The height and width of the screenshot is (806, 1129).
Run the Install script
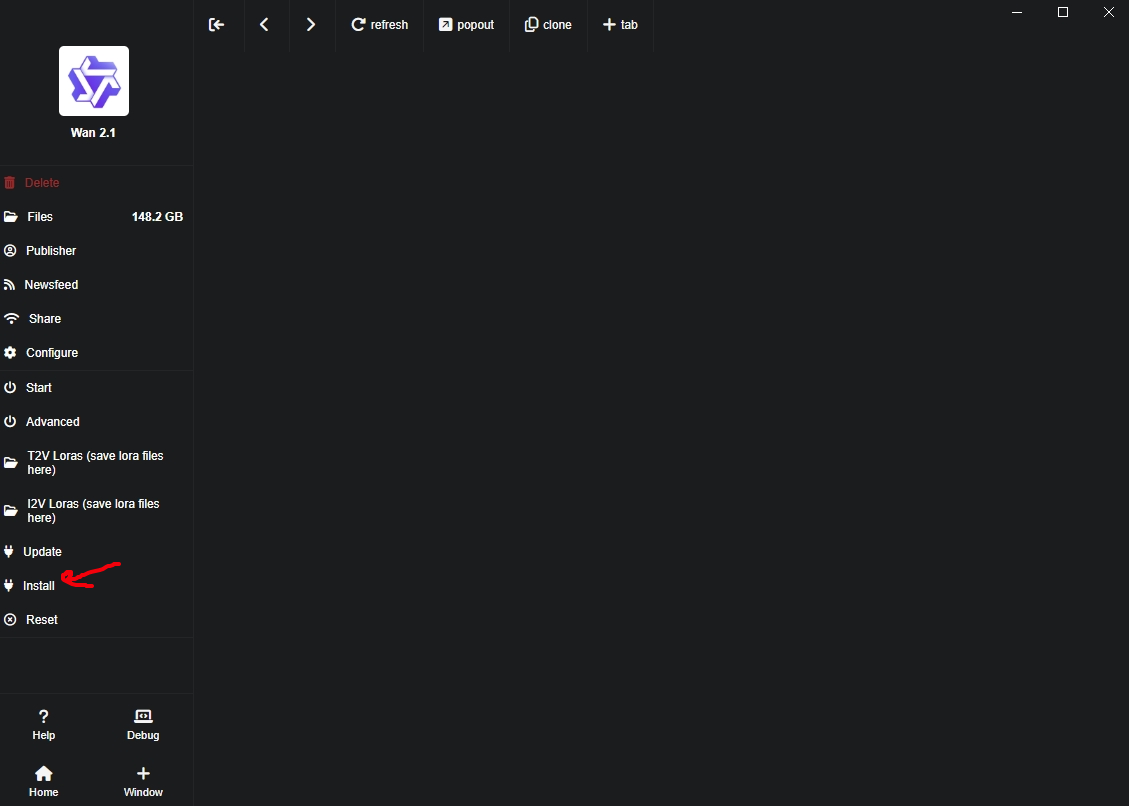tap(38, 586)
